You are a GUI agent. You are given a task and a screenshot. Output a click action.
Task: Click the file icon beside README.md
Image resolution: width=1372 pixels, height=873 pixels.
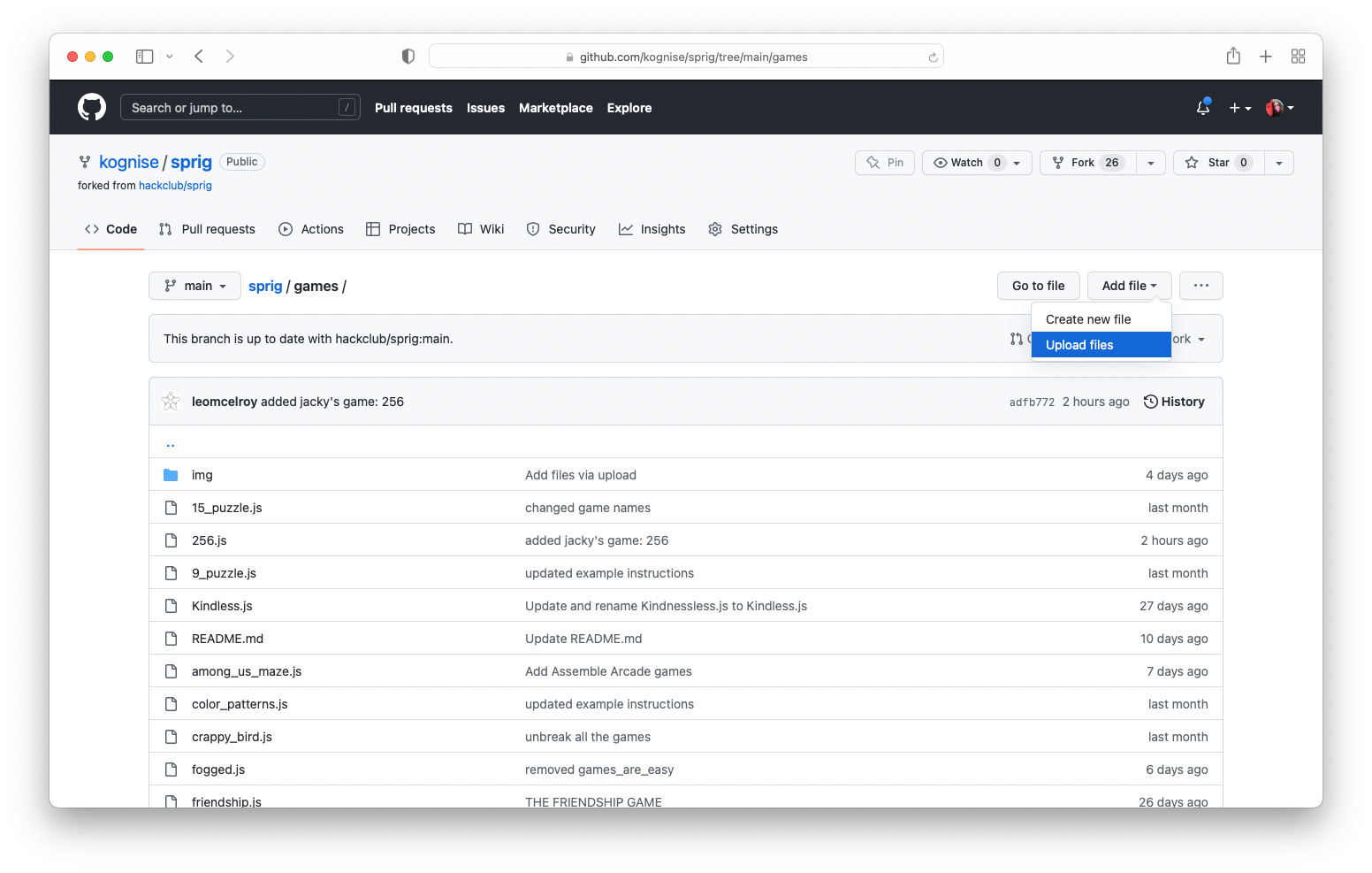point(171,638)
